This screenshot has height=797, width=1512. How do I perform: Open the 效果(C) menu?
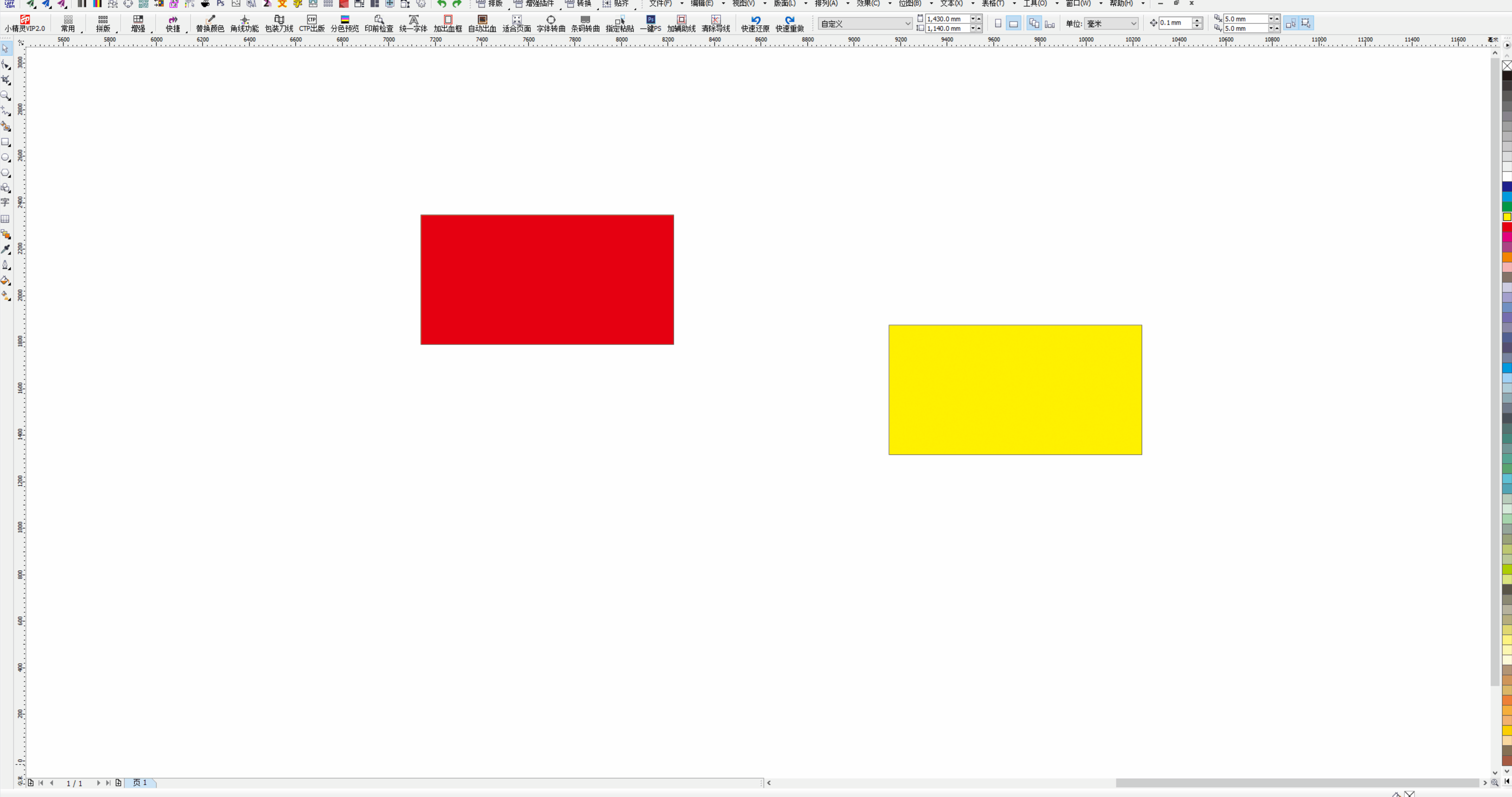[868, 4]
